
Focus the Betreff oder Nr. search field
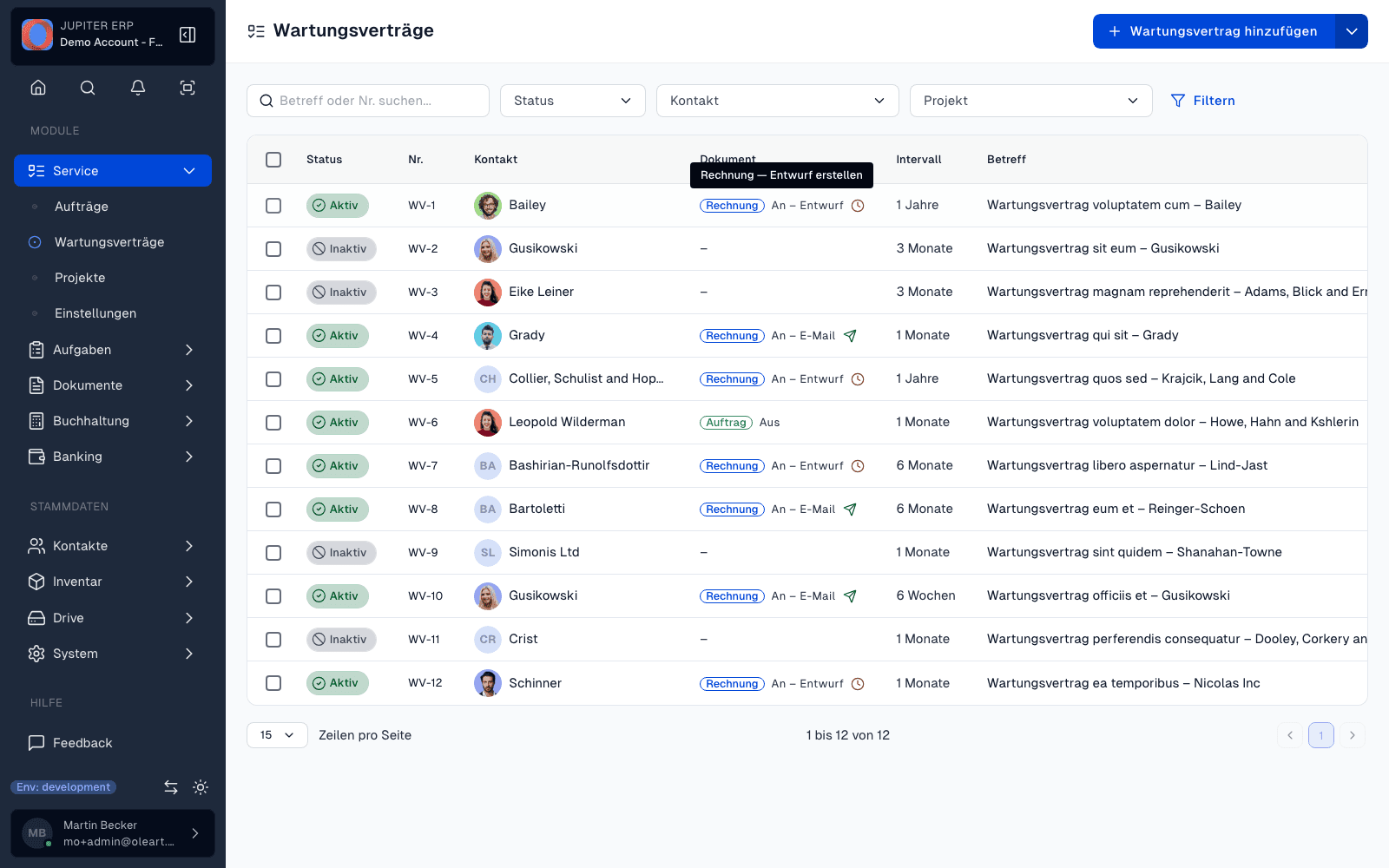tap(368, 101)
